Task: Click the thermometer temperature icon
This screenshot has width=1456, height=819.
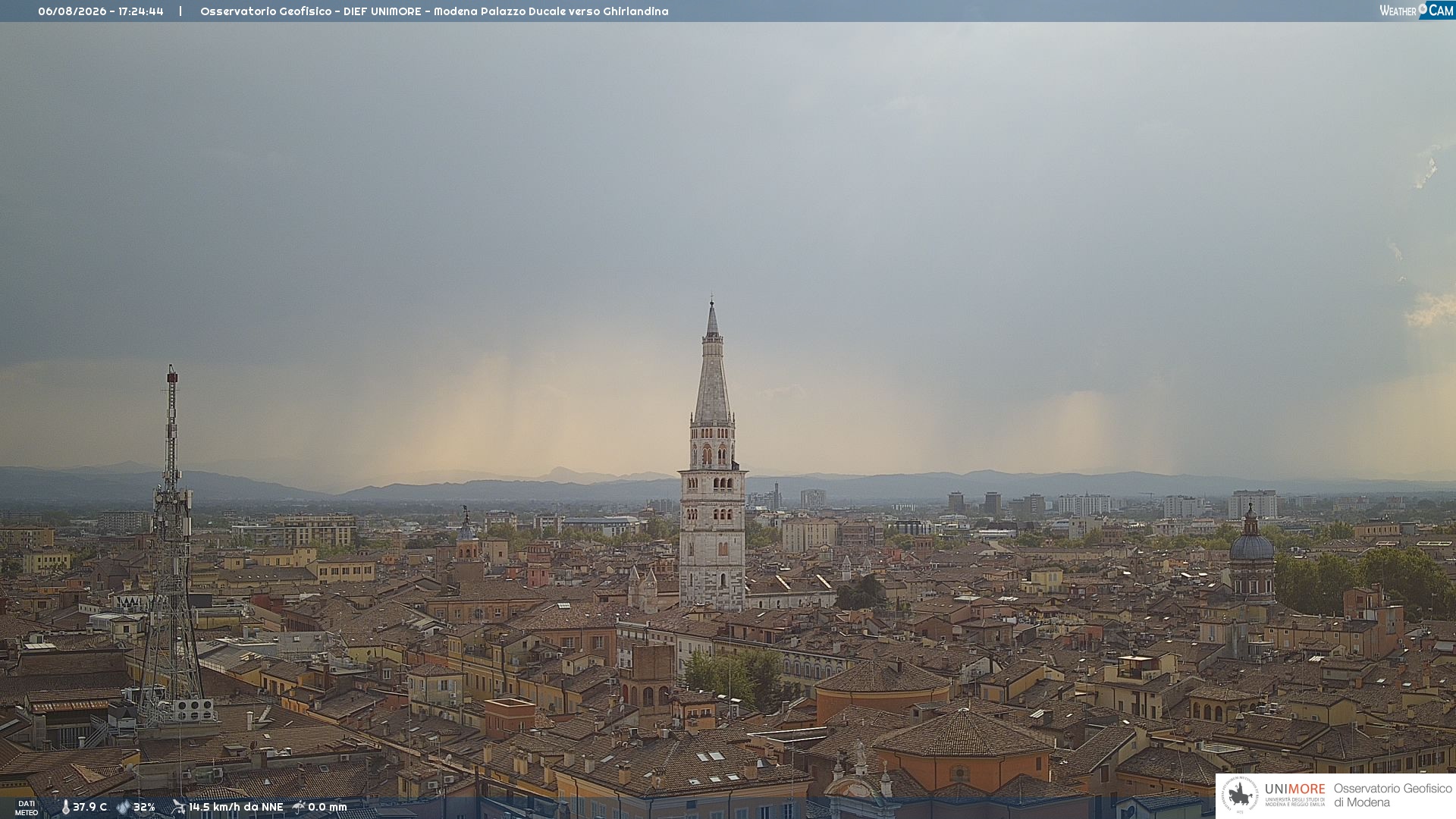Action: [65, 807]
